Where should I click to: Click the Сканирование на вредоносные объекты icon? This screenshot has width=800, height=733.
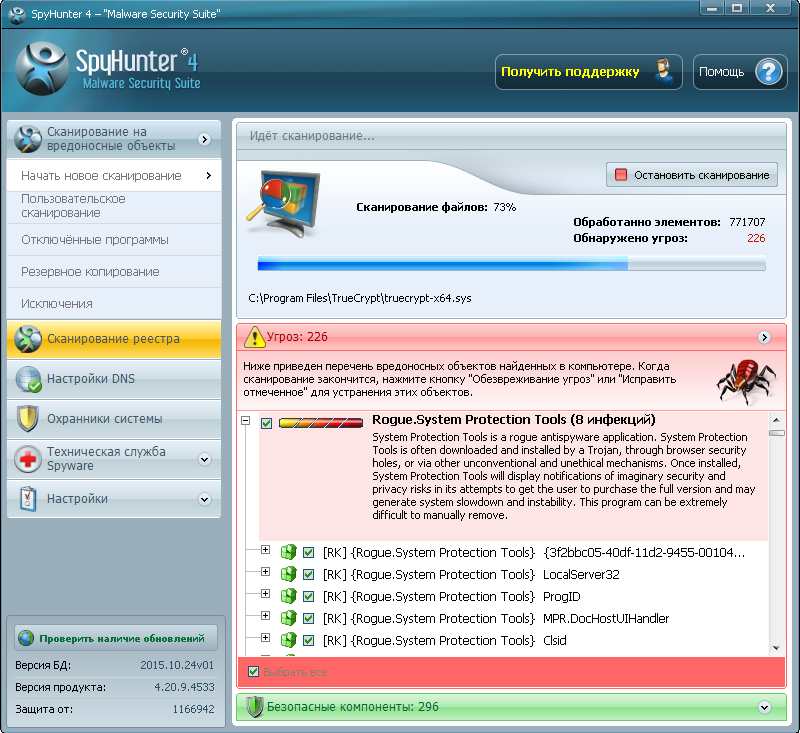click(x=28, y=139)
